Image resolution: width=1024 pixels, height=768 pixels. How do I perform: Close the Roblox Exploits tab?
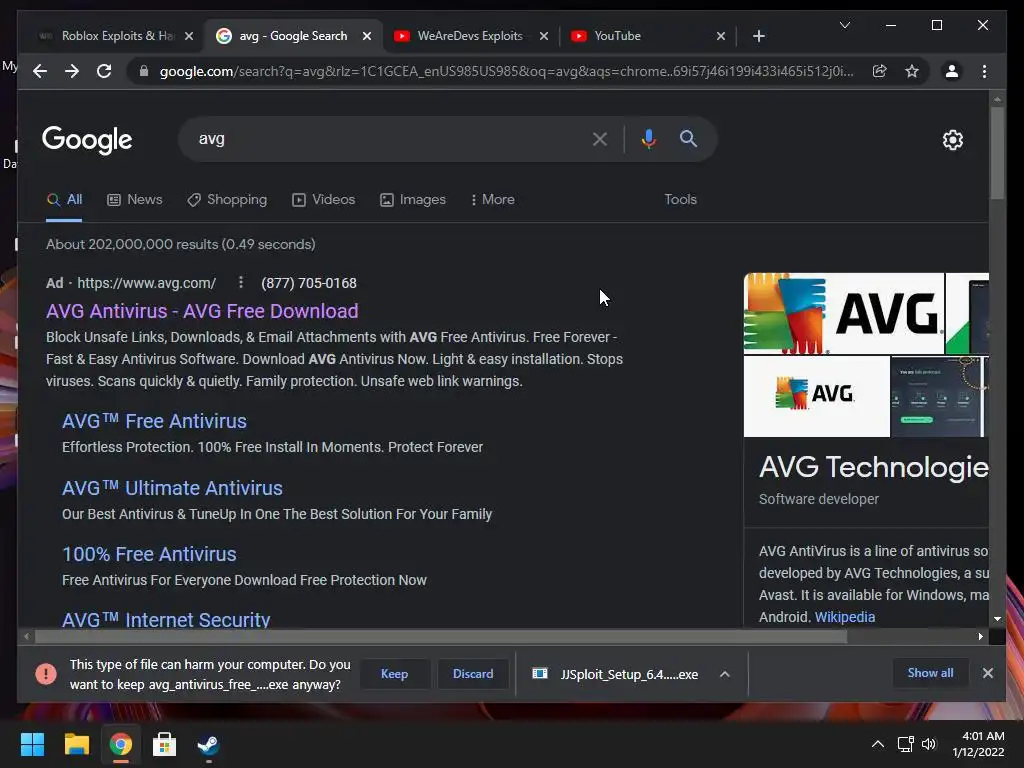[189, 36]
